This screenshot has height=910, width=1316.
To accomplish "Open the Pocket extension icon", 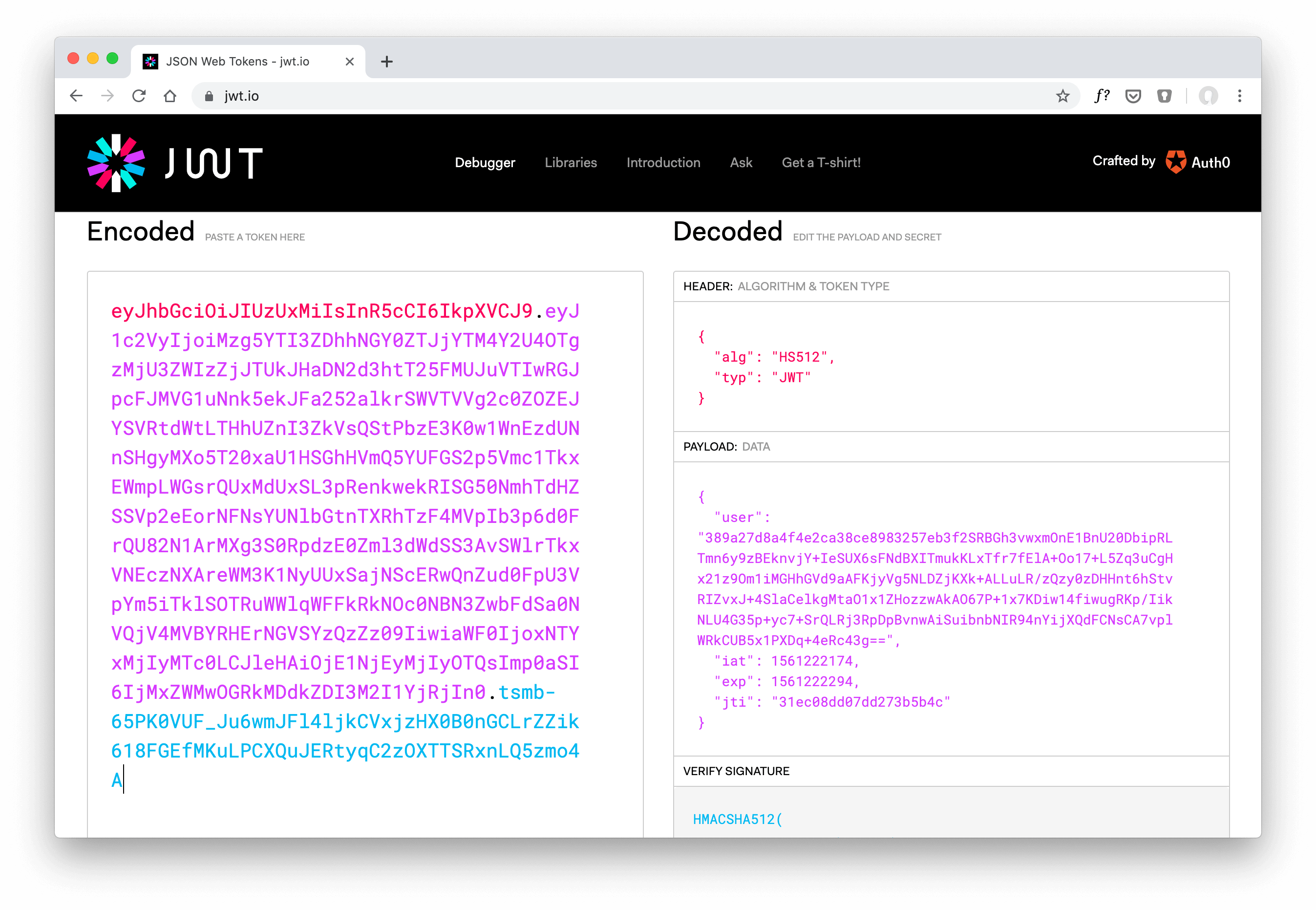I will (x=1133, y=96).
